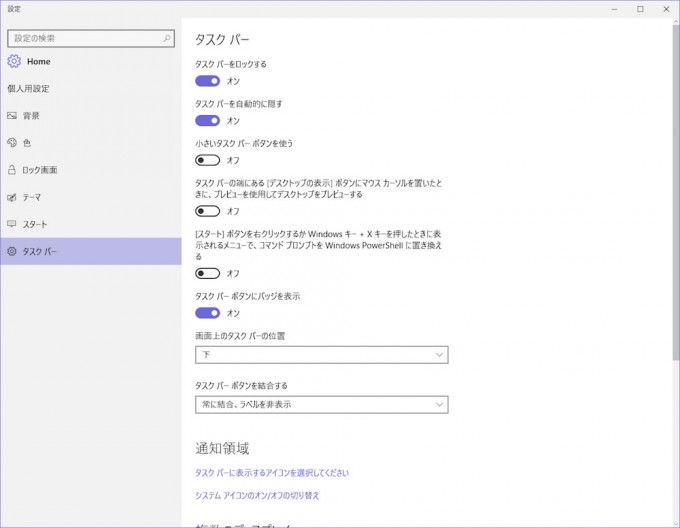Open the ロック画面 settings page
This screenshot has height=528, width=680.
[x=91, y=170]
